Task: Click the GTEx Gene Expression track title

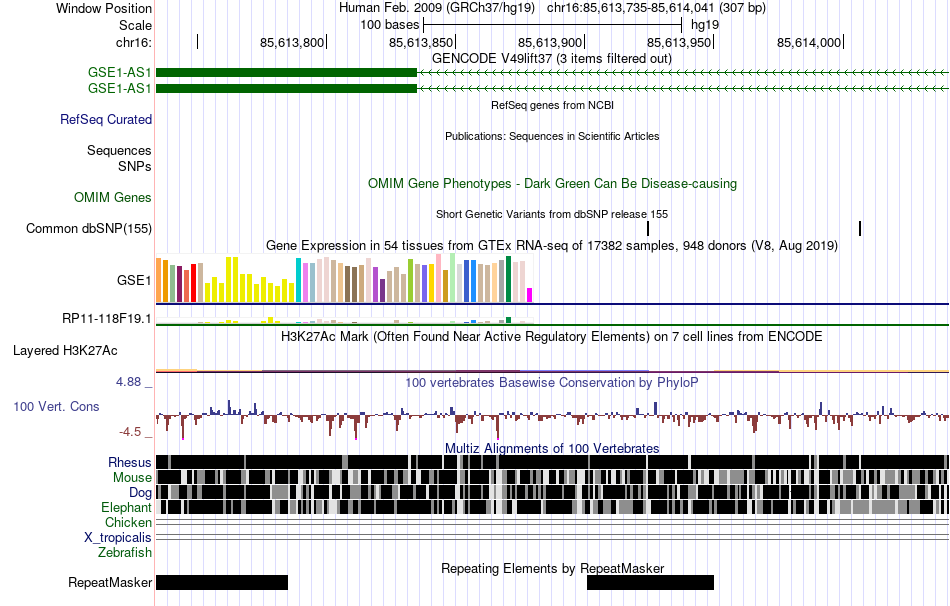Action: [552, 245]
